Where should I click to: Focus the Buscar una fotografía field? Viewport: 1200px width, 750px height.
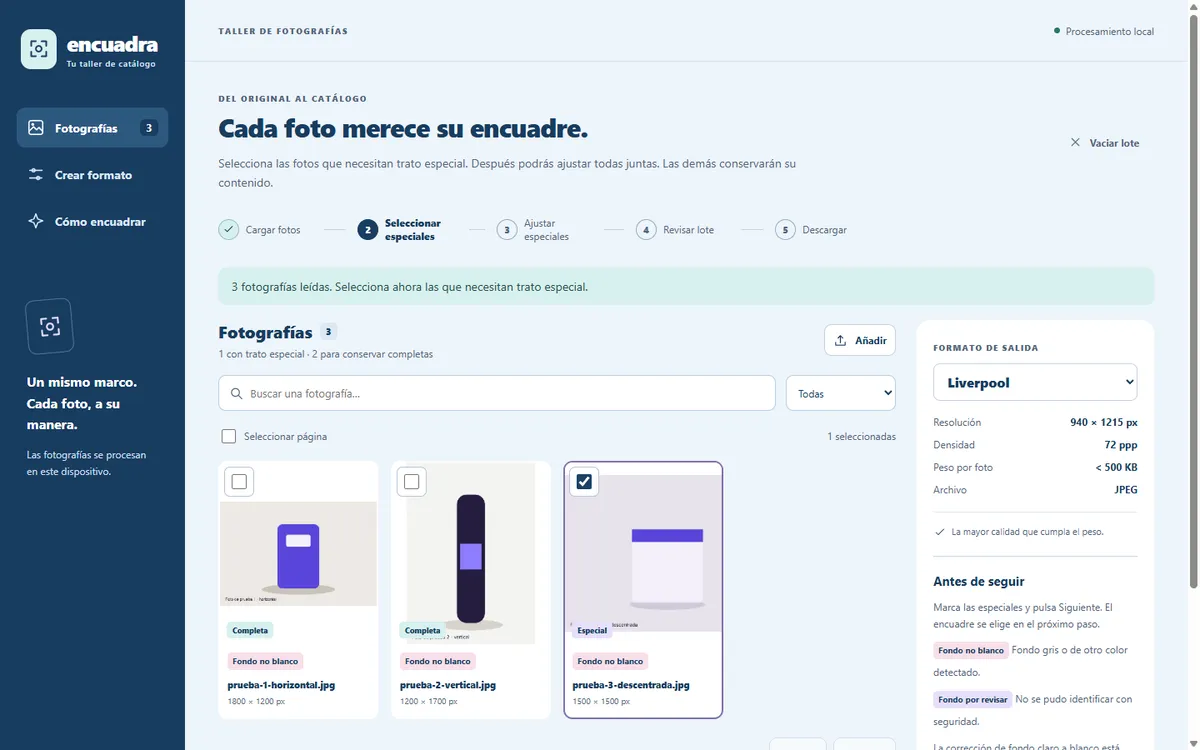(497, 393)
